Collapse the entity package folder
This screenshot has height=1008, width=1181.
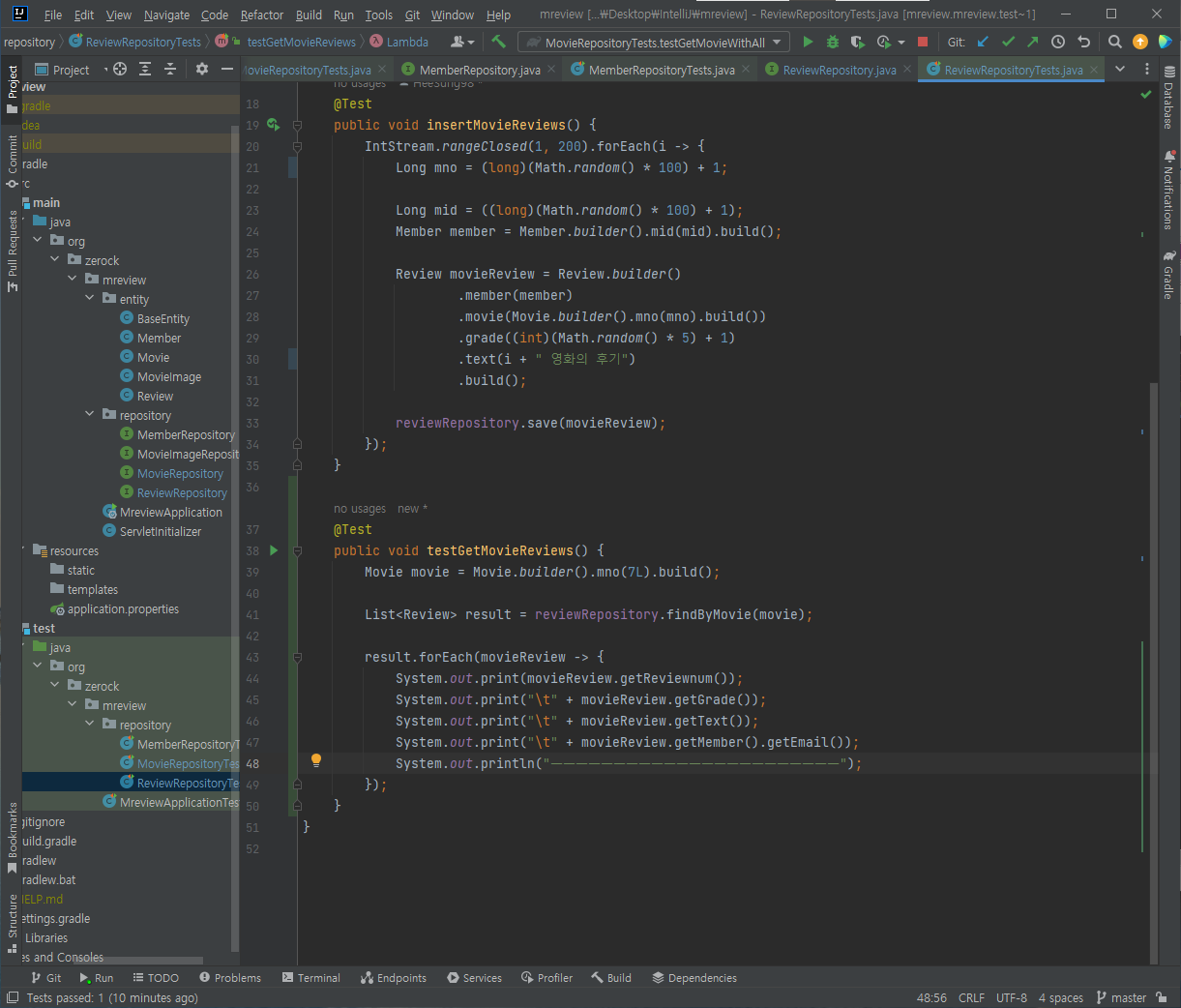click(x=90, y=299)
